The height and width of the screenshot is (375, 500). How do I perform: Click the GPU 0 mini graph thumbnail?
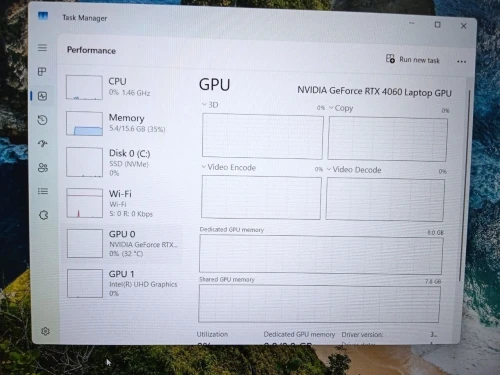pos(85,243)
